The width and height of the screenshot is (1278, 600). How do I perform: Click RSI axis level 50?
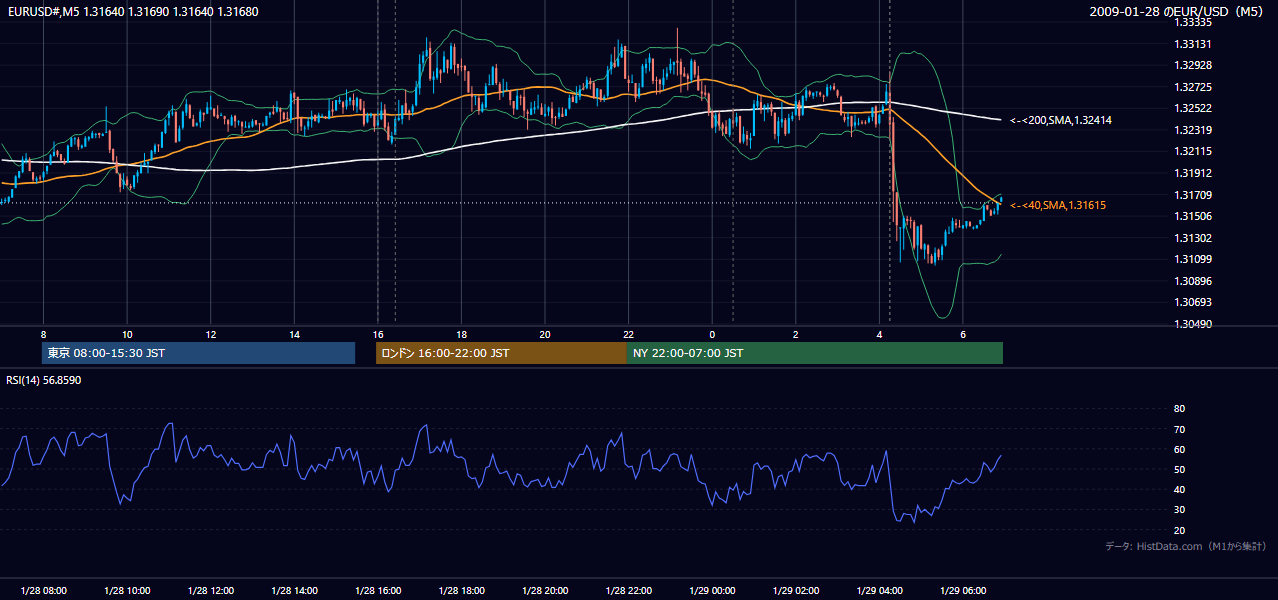click(1179, 469)
